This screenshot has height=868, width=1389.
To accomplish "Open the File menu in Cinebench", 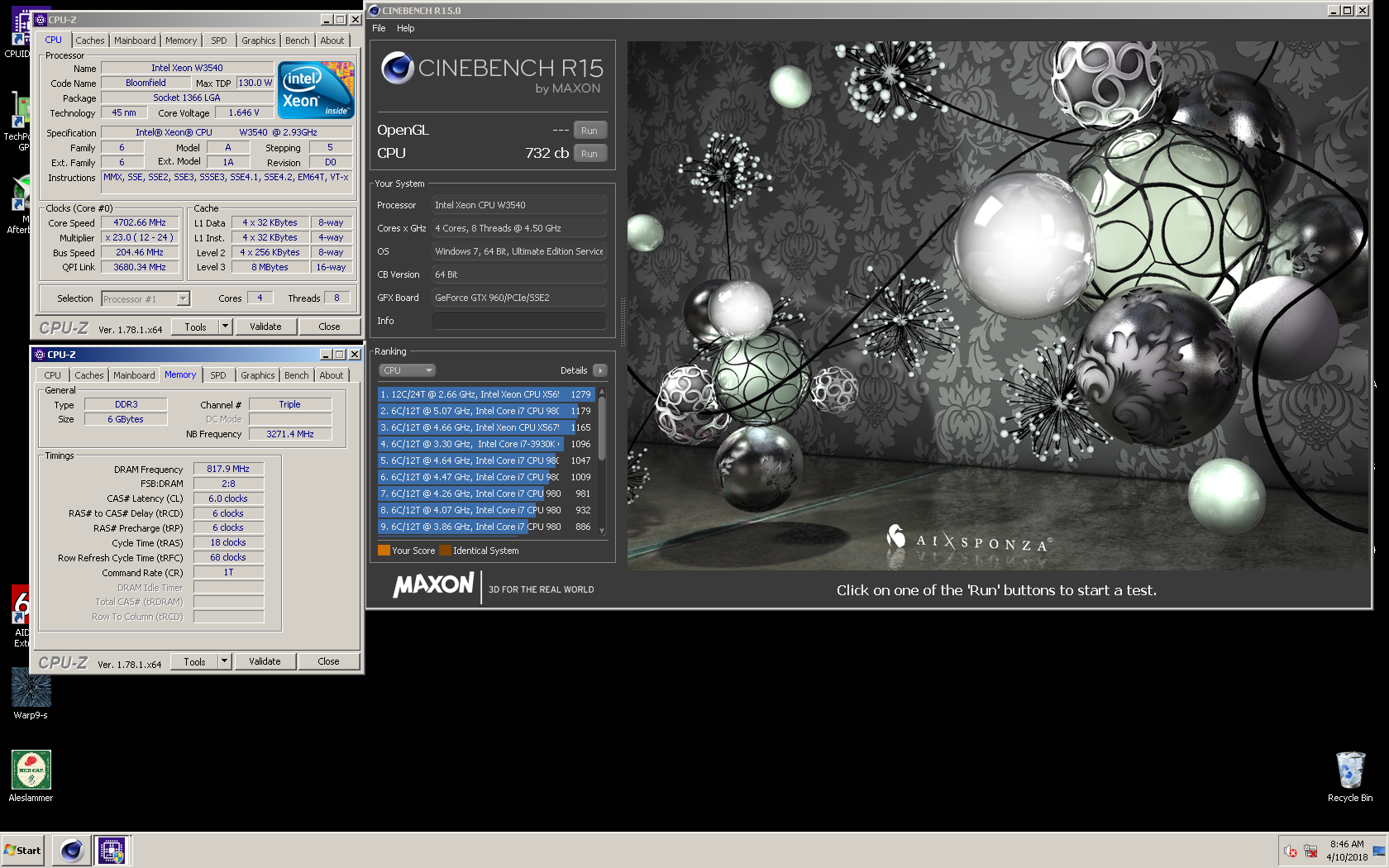I will pyautogui.click(x=379, y=28).
